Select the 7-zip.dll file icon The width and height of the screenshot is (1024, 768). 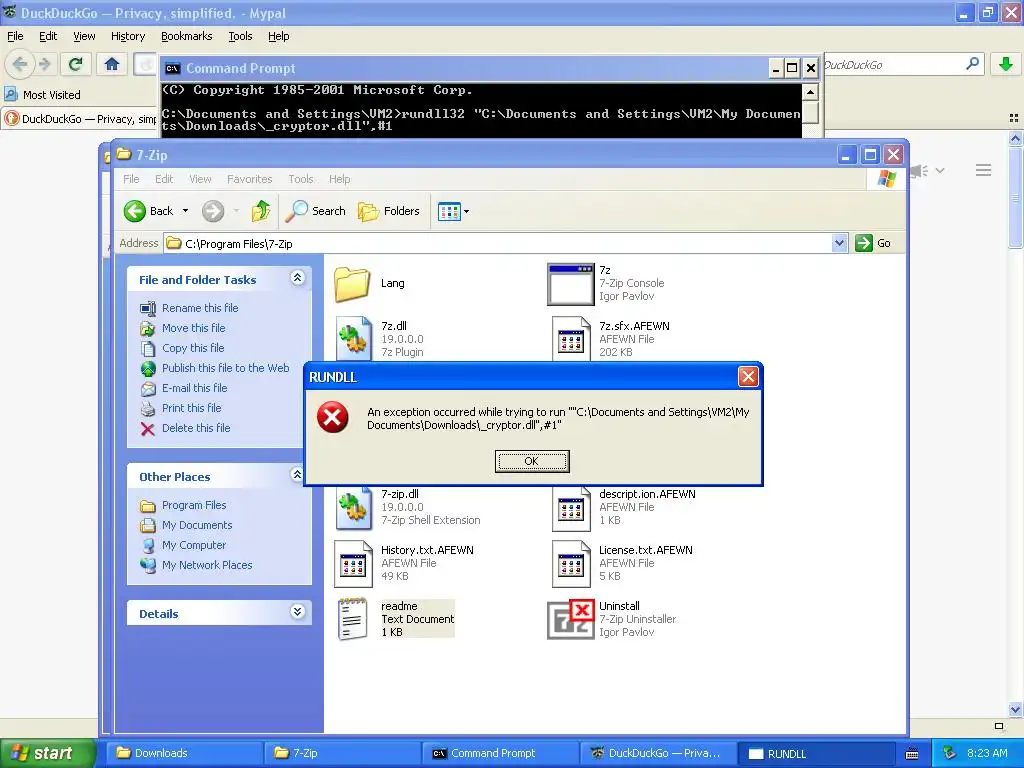coord(353,507)
